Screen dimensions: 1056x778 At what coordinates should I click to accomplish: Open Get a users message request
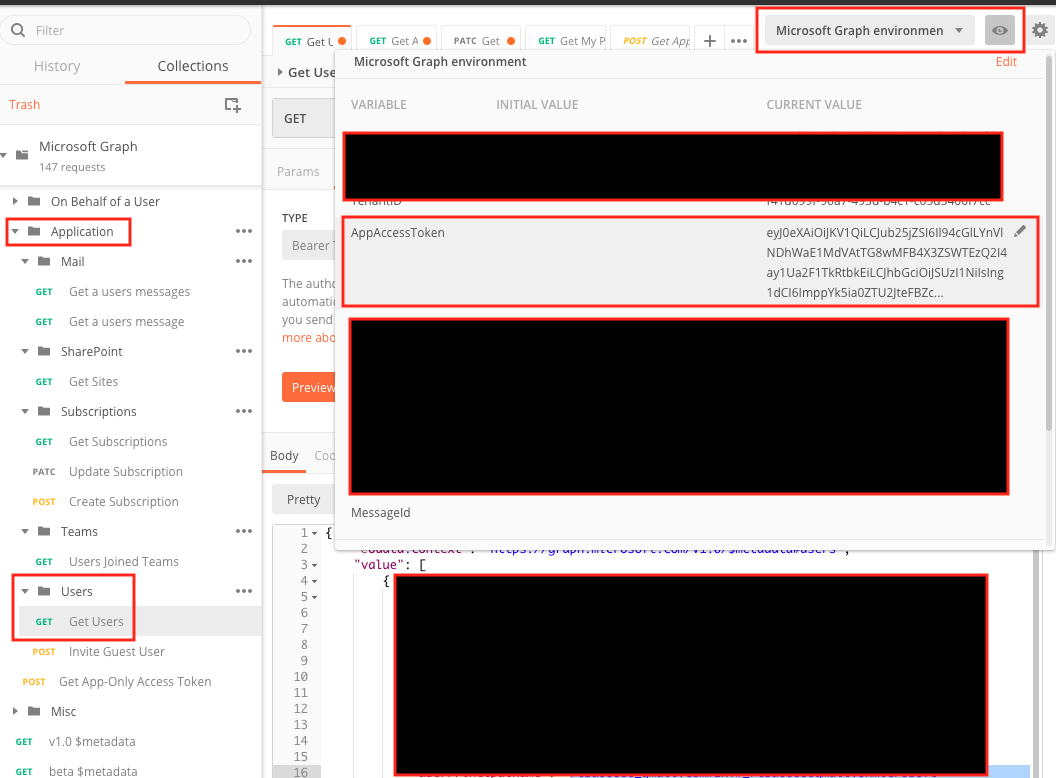coord(127,321)
